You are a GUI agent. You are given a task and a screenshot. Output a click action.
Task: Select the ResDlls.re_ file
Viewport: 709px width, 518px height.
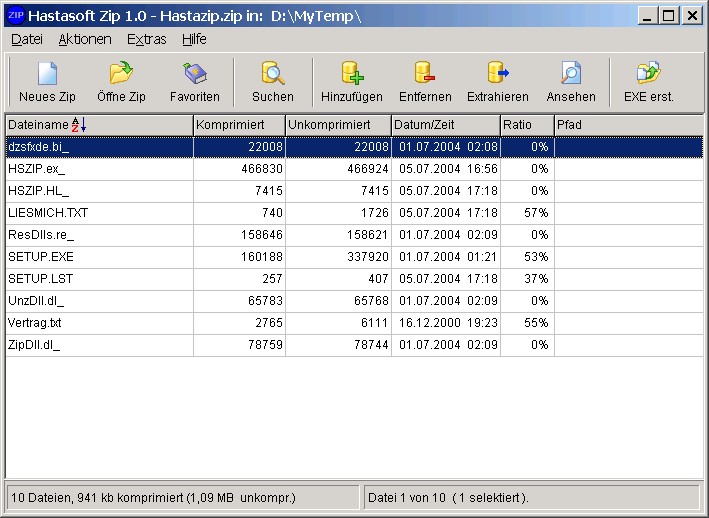click(x=41, y=235)
